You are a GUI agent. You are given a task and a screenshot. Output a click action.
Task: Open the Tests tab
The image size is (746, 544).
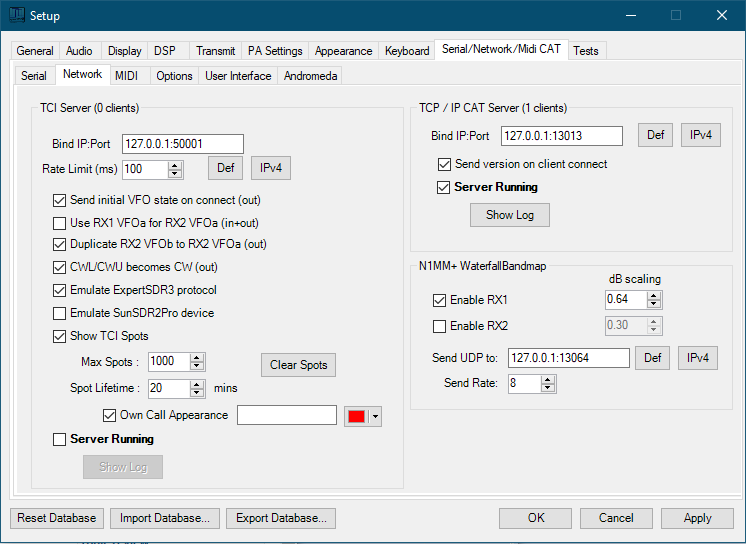(586, 51)
